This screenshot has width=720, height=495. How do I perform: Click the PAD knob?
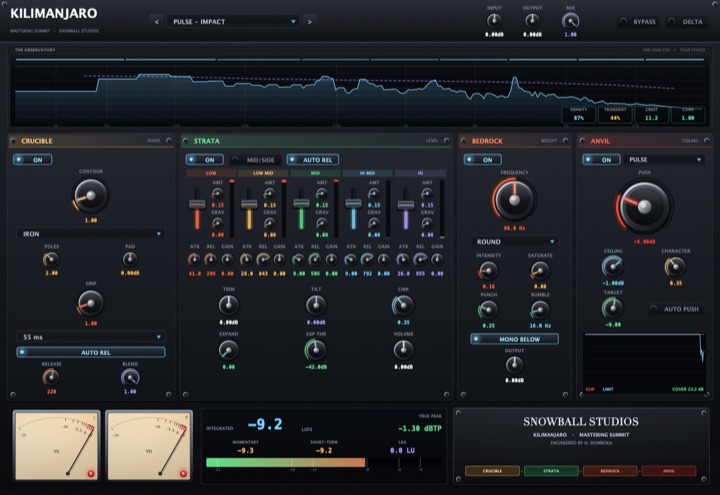point(130,259)
